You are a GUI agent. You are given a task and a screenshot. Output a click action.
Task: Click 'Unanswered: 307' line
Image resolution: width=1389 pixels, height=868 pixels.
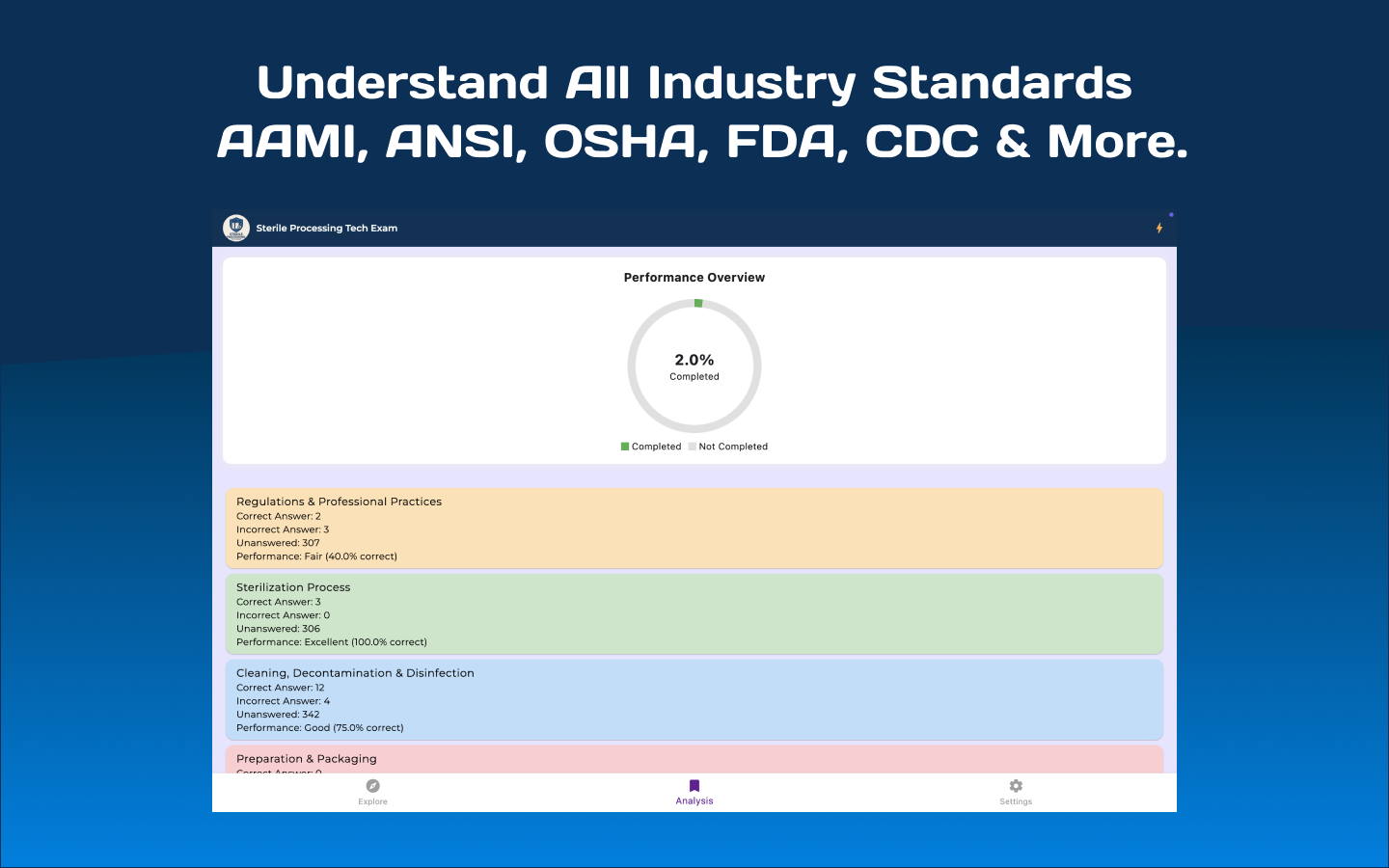point(278,543)
